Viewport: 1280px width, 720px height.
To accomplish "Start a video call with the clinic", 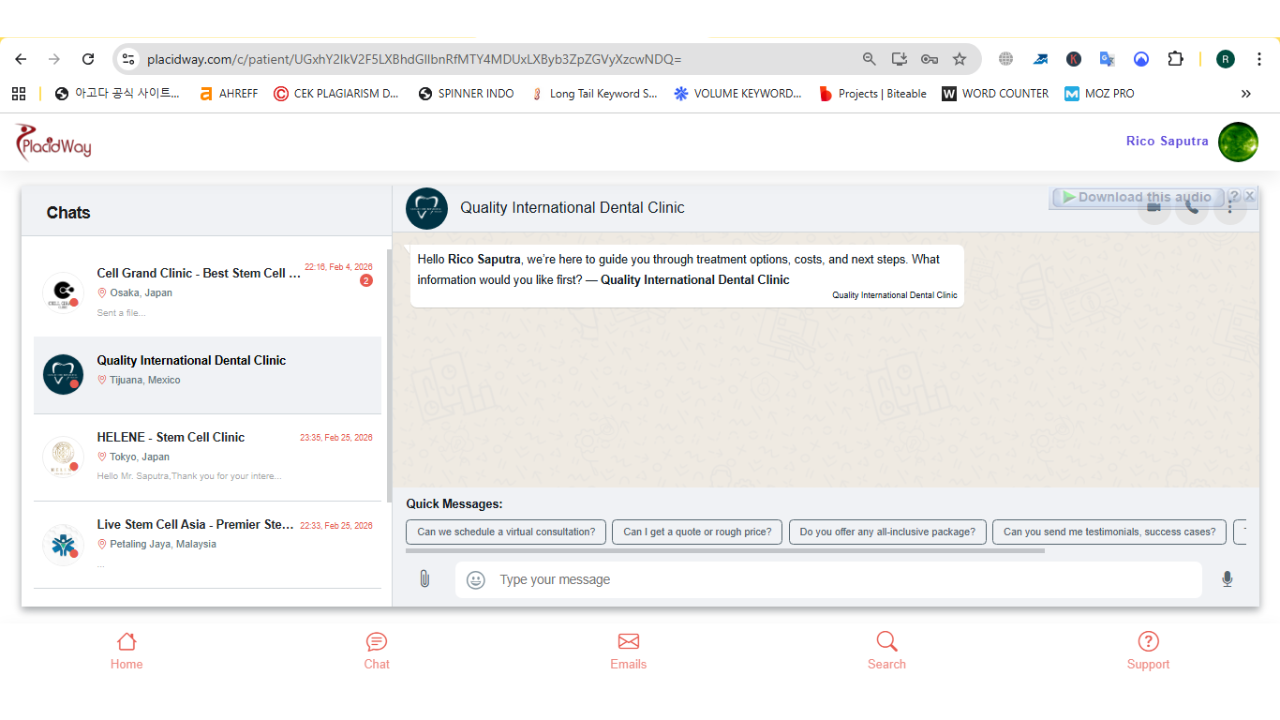I will (x=1153, y=207).
